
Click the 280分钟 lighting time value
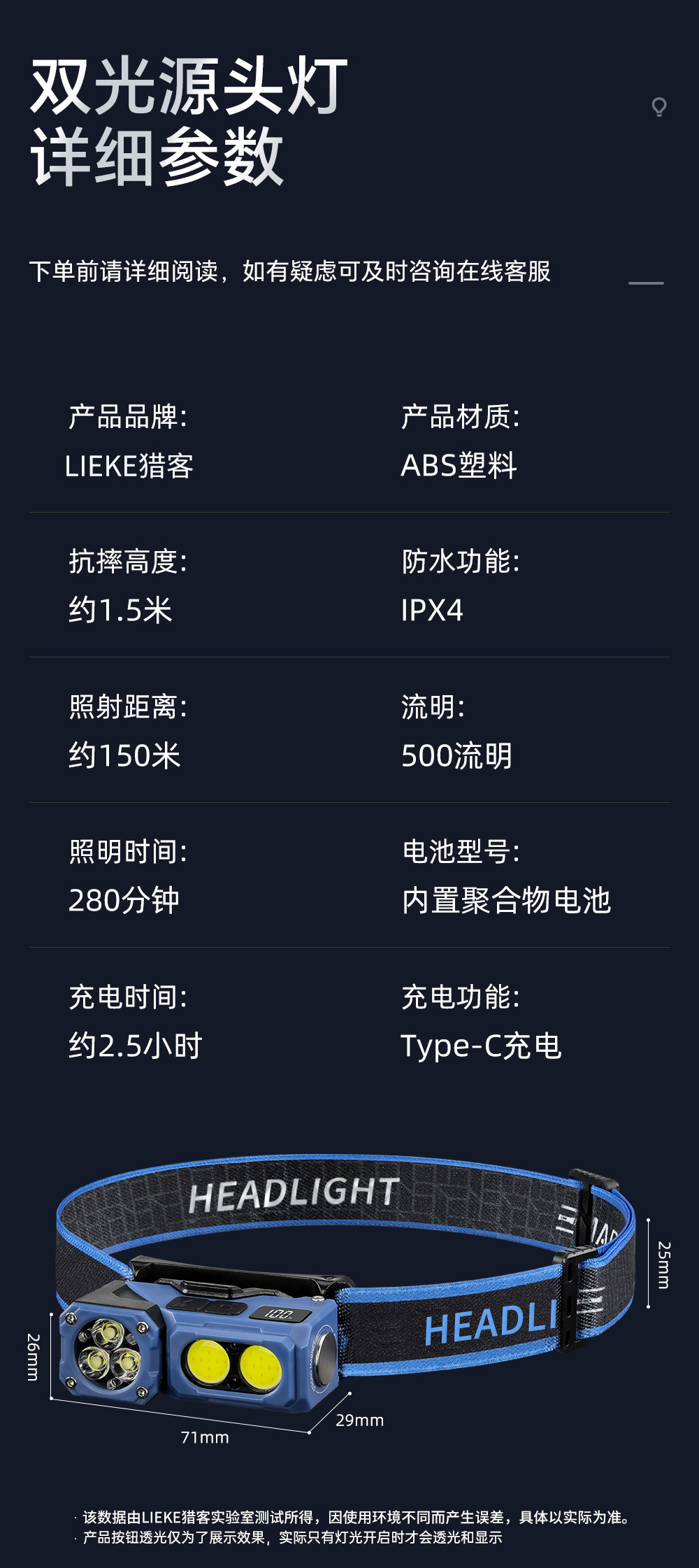124,901
